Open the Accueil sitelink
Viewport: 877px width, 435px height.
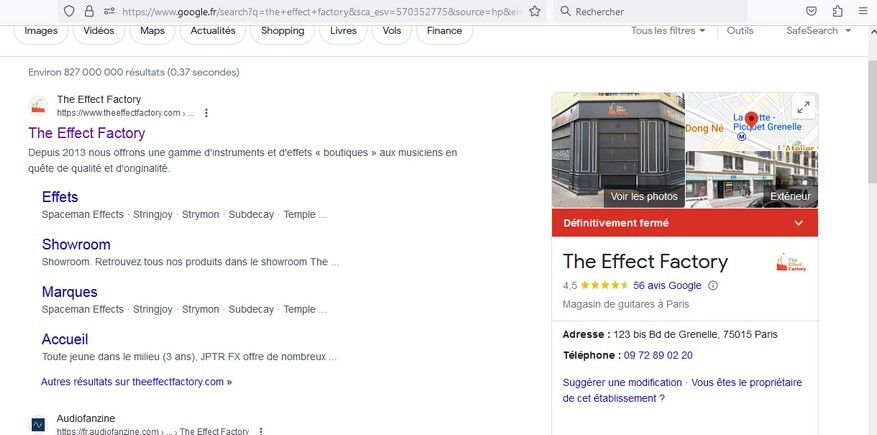(x=65, y=339)
